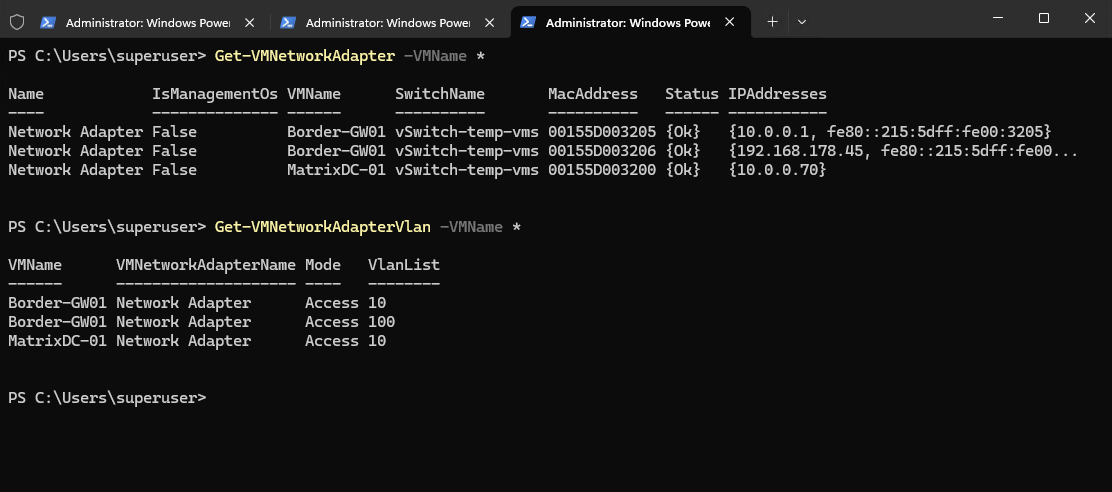
Task: Click PowerShell icon on the first tab
Action: click(x=48, y=22)
